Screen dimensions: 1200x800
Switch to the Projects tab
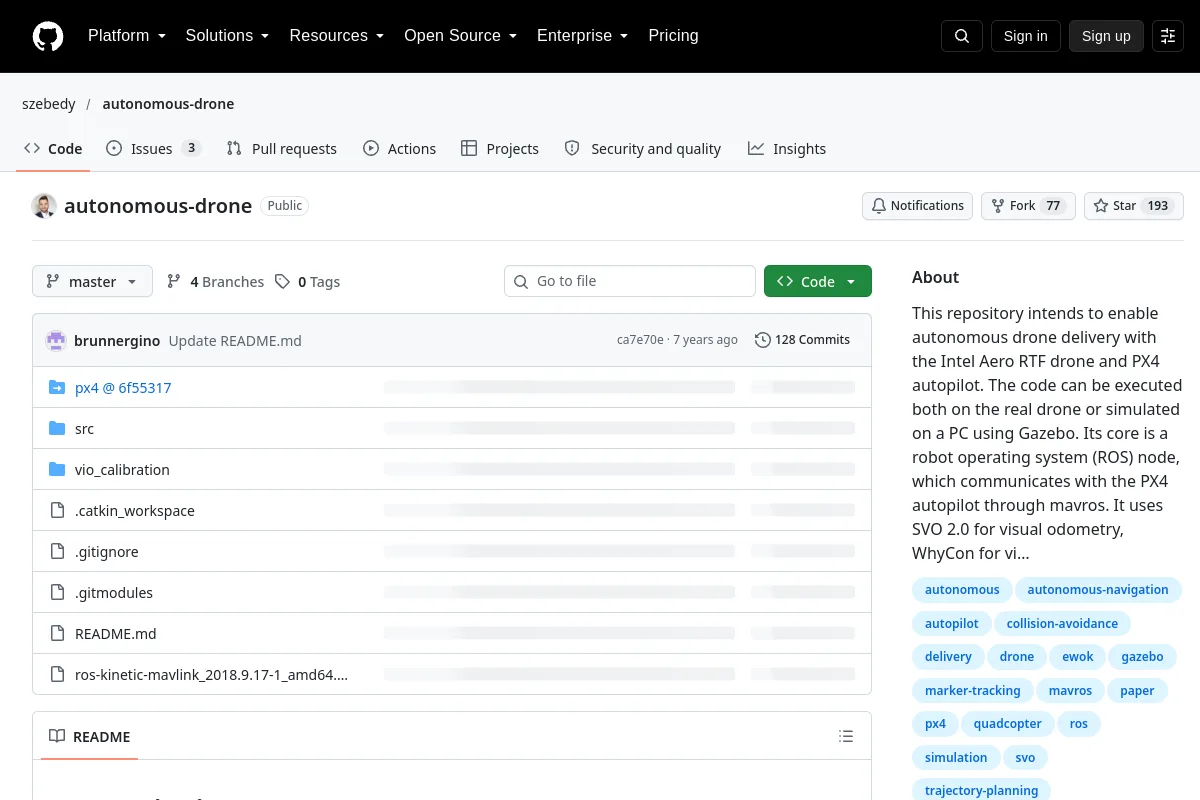[500, 148]
